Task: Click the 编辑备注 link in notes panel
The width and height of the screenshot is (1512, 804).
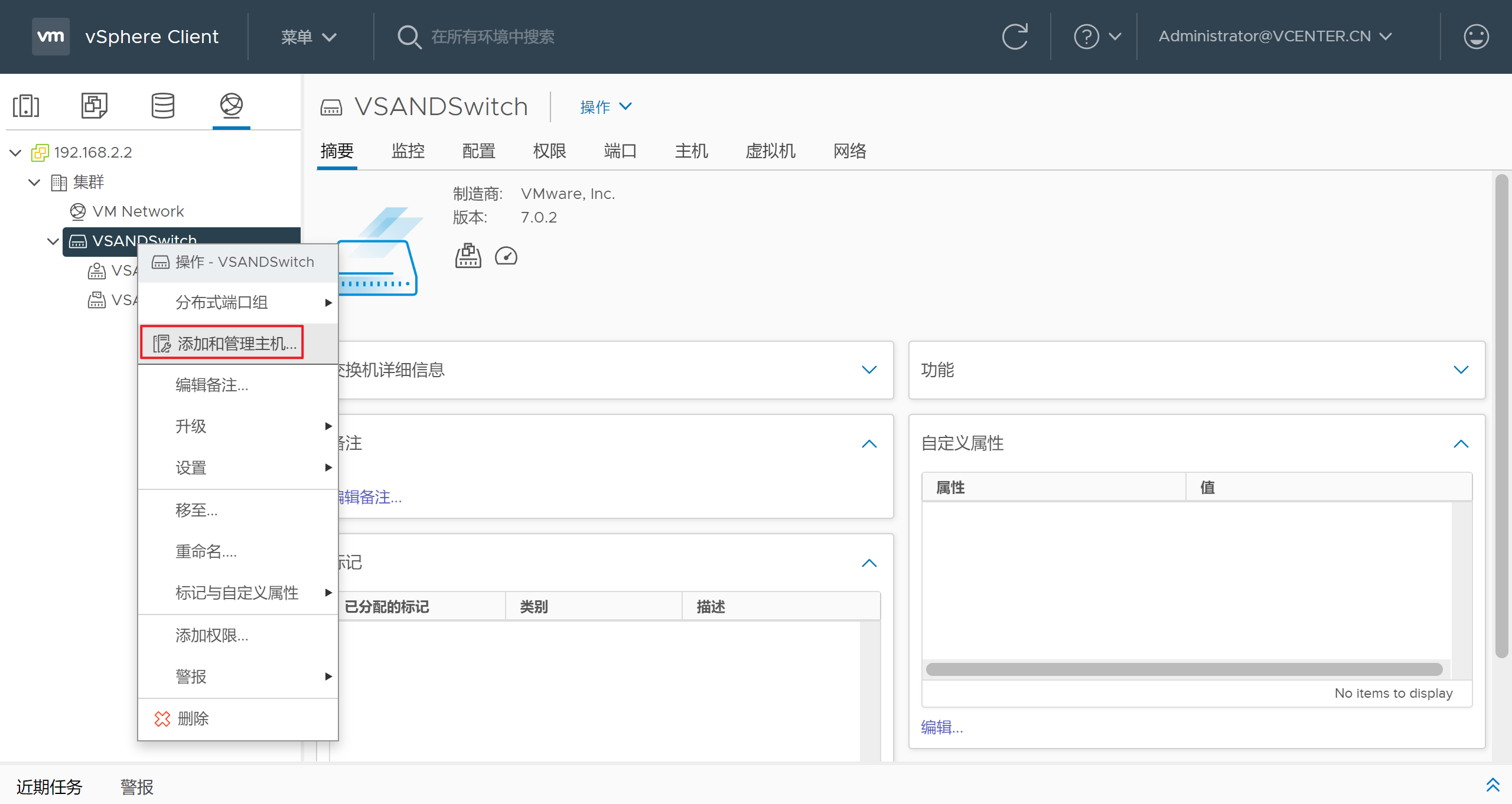Action: pos(370,498)
